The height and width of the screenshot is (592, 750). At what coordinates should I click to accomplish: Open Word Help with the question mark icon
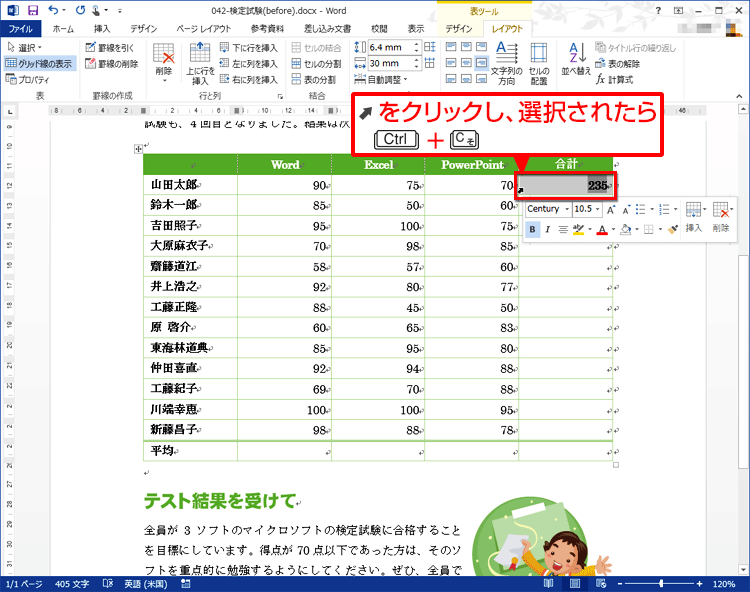658,11
